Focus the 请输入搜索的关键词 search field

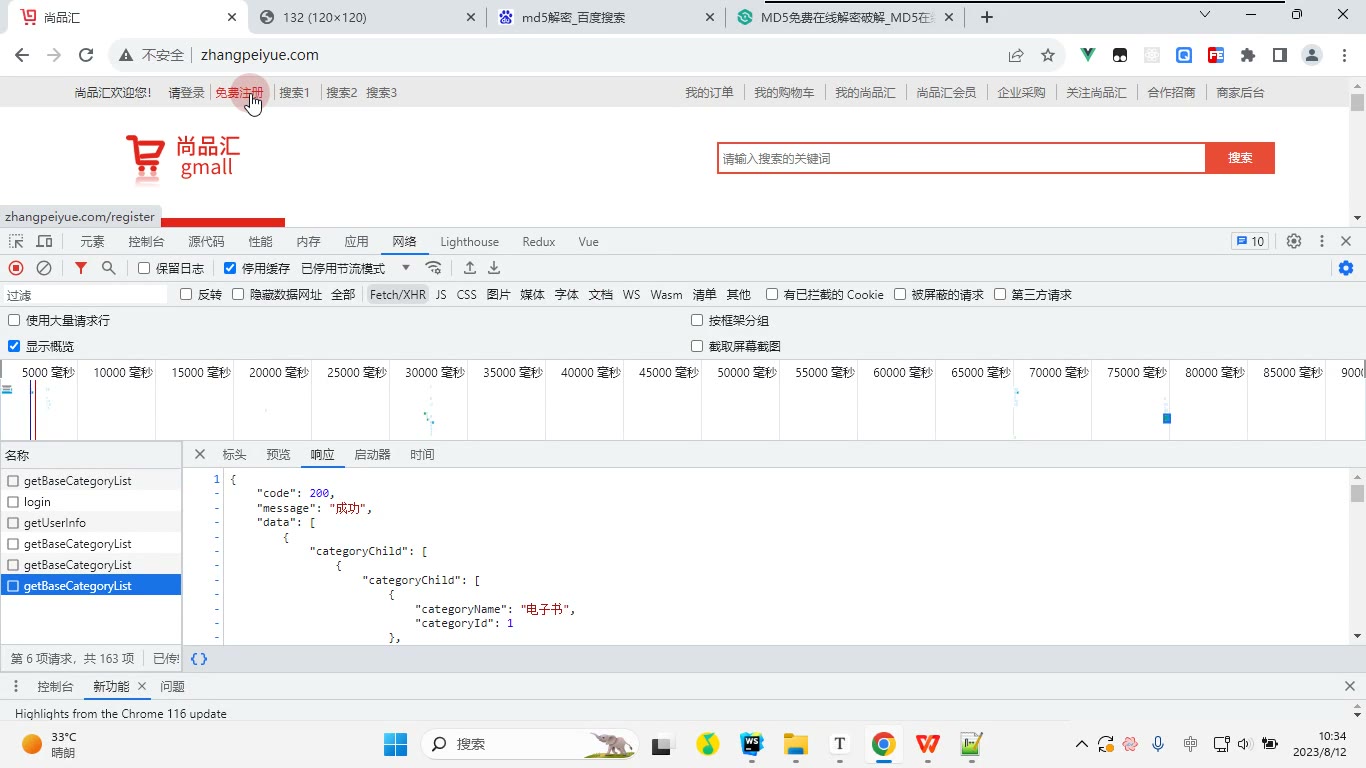pos(961,158)
